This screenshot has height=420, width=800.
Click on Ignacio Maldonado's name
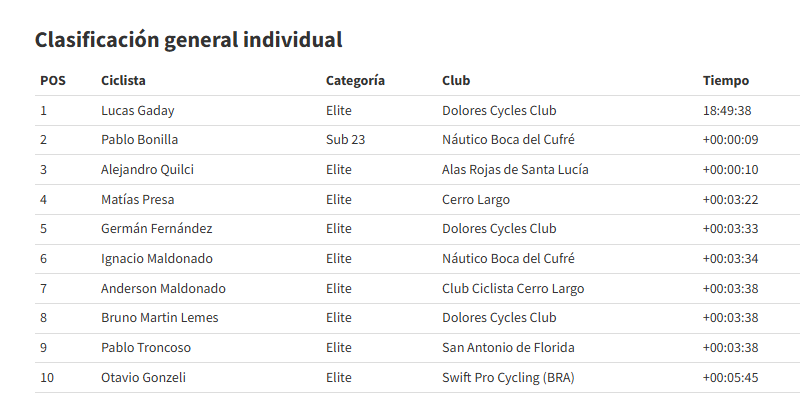click(157, 259)
